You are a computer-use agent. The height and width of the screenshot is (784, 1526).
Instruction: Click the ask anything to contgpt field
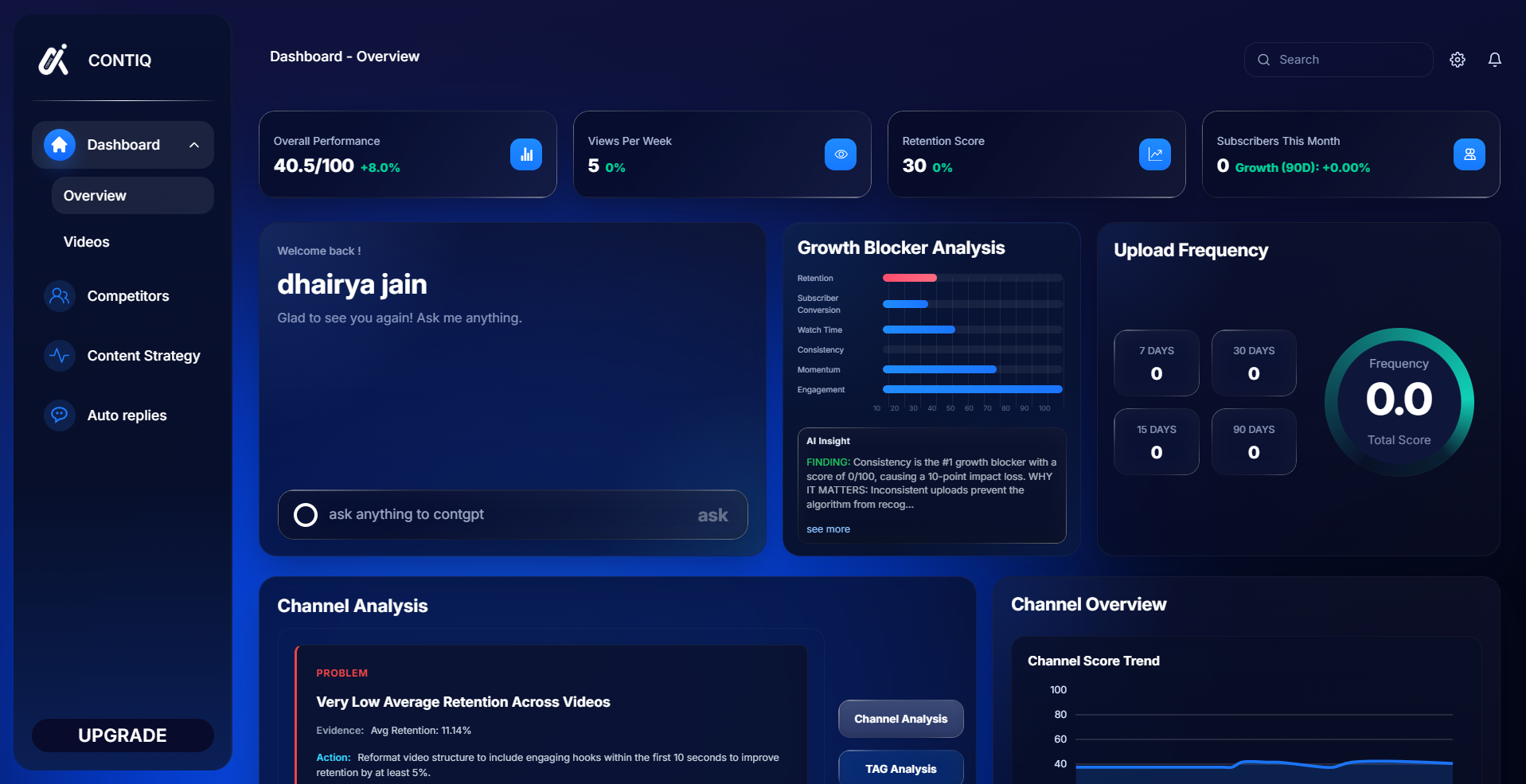[513, 515]
